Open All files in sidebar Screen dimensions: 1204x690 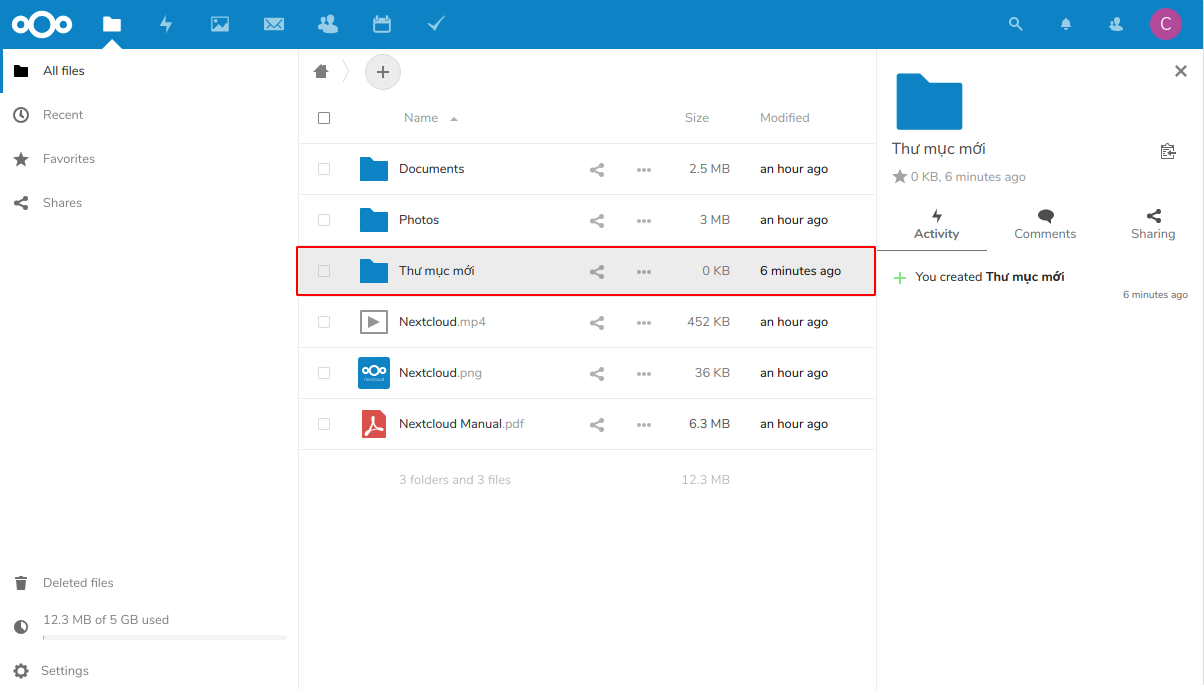[x=150, y=71]
